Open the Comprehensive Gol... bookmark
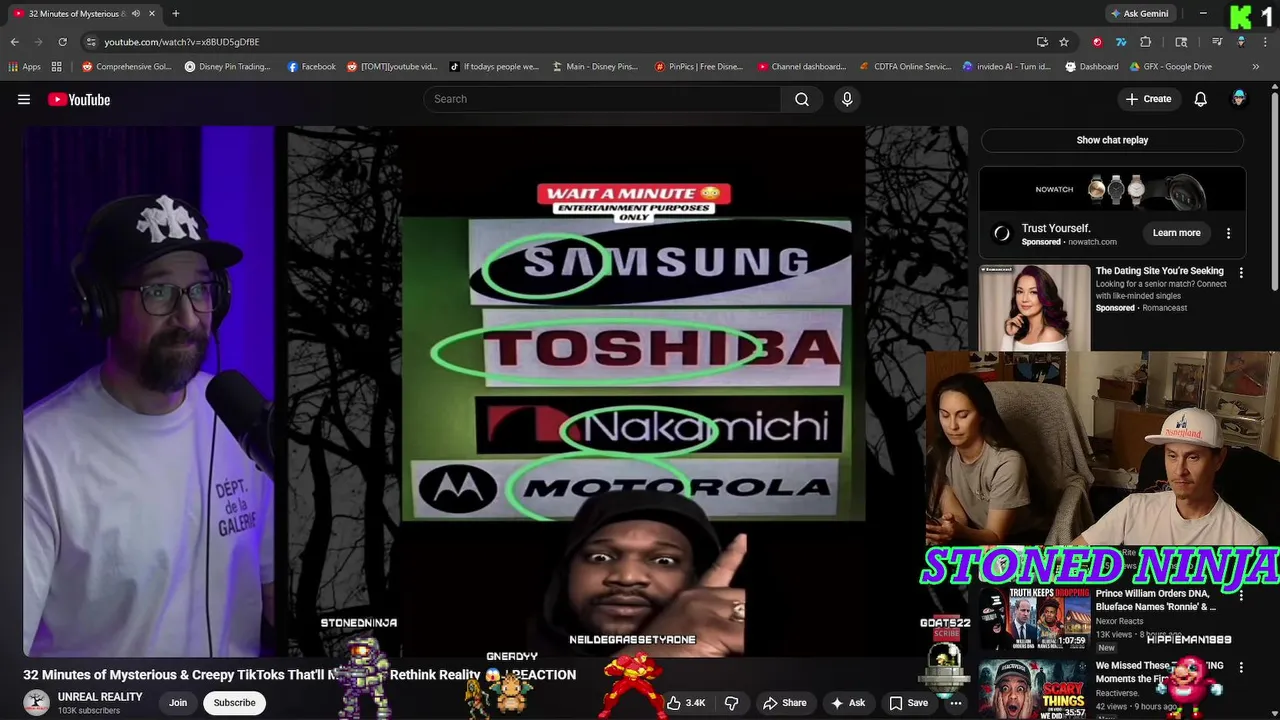Viewport: 1280px width, 720px height. 127,67
